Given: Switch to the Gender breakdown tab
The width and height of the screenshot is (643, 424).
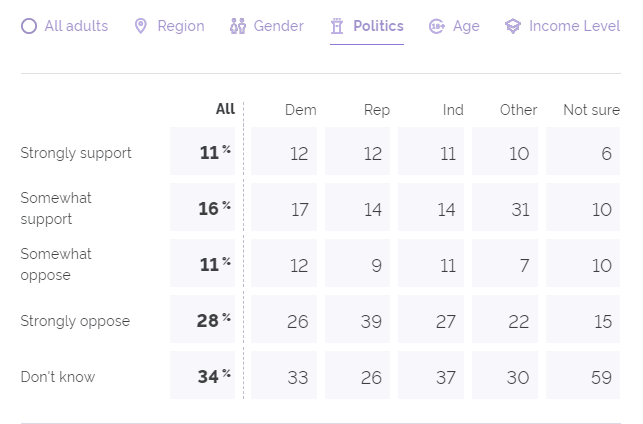Looking at the screenshot, I should click(x=278, y=26).
